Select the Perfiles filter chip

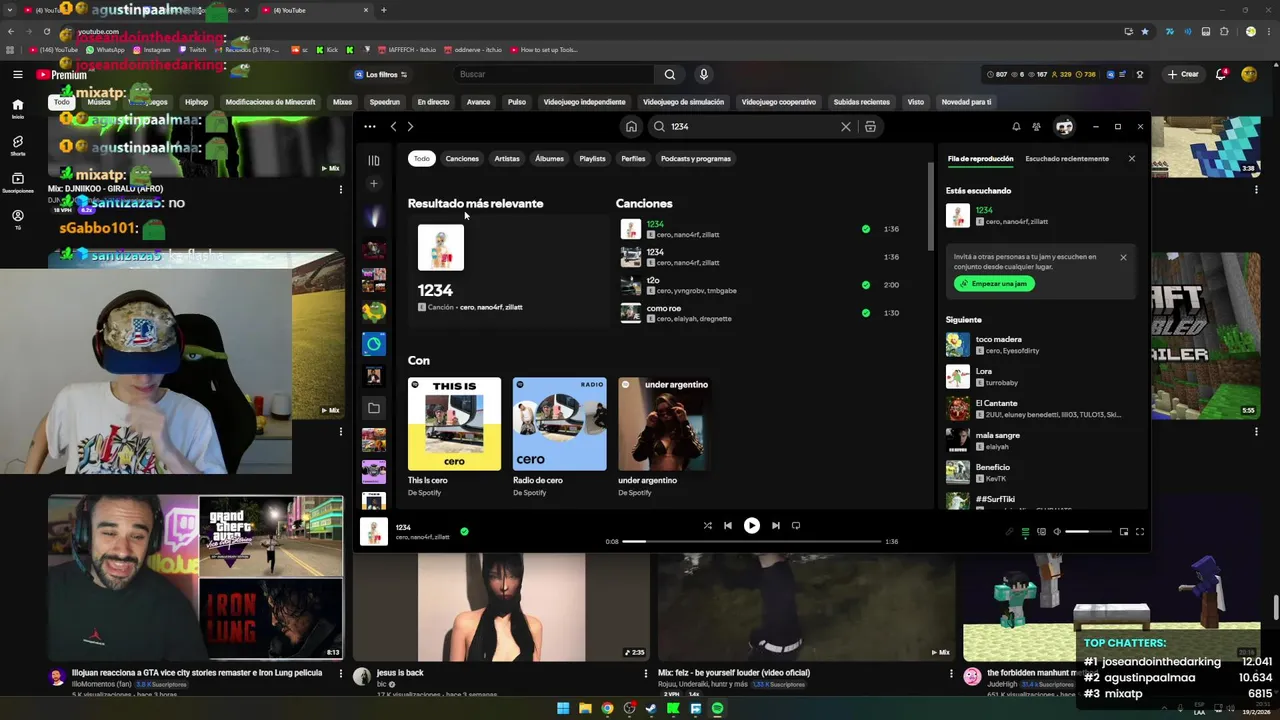[x=633, y=158]
